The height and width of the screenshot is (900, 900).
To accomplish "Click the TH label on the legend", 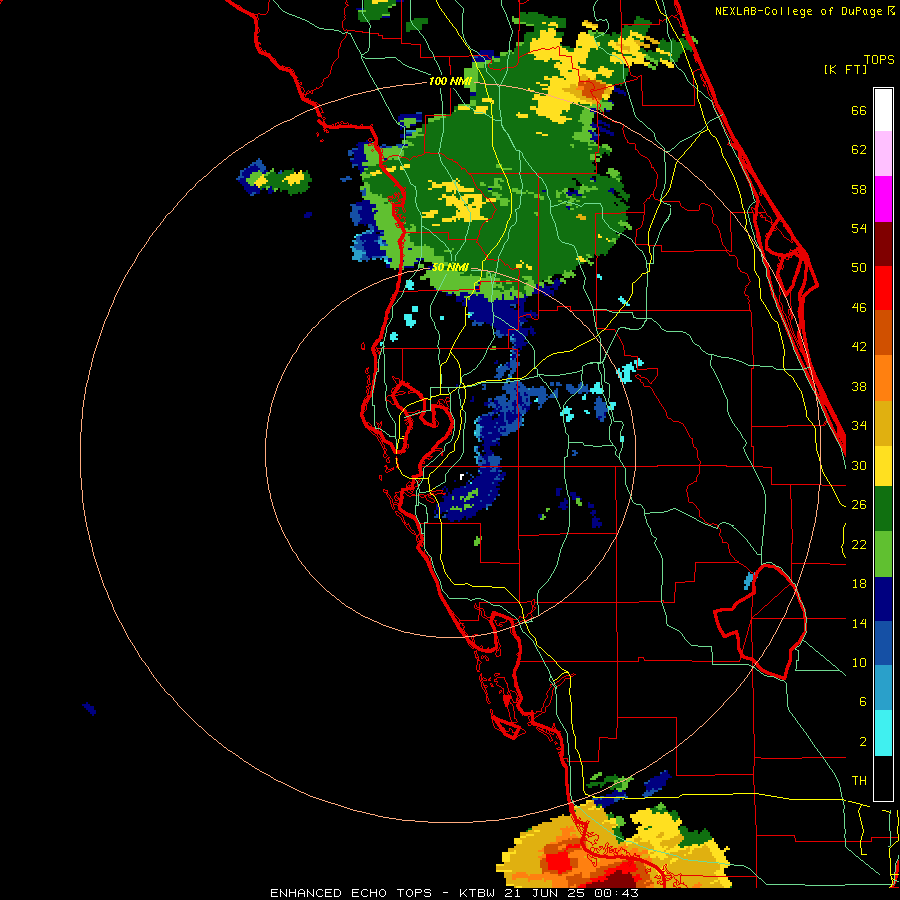I will [859, 780].
